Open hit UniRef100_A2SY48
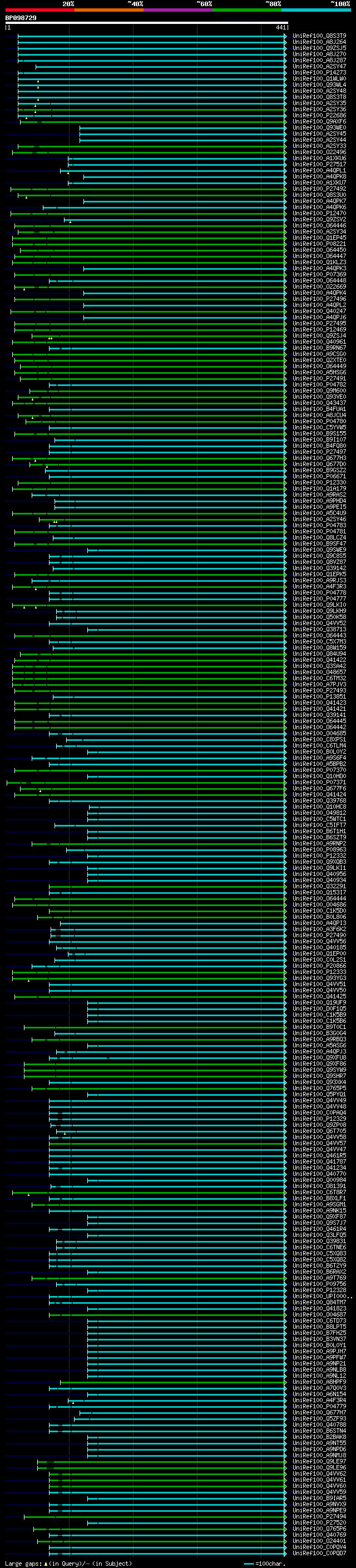The width and height of the screenshot is (356, 1568). 319,91
